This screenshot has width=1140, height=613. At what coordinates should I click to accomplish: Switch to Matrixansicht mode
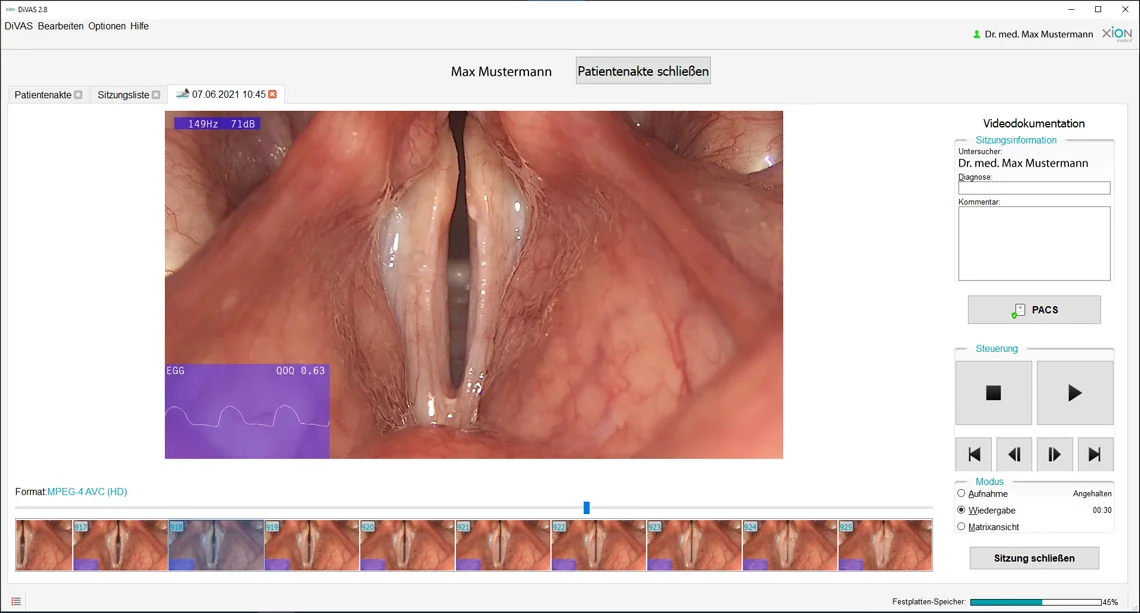click(x=961, y=526)
